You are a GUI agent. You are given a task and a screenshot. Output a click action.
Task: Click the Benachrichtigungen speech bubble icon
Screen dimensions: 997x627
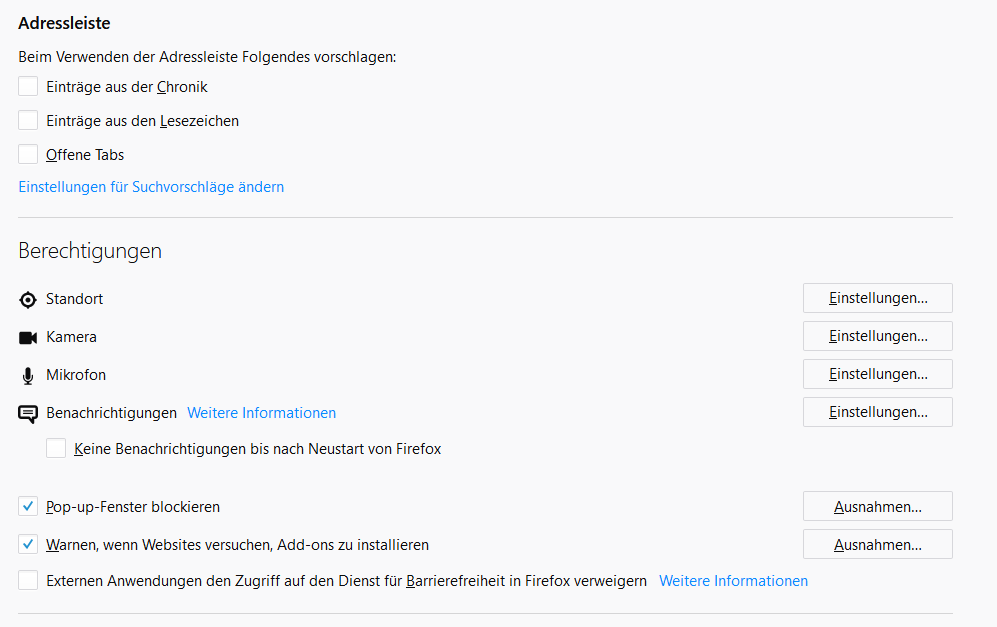pos(28,414)
